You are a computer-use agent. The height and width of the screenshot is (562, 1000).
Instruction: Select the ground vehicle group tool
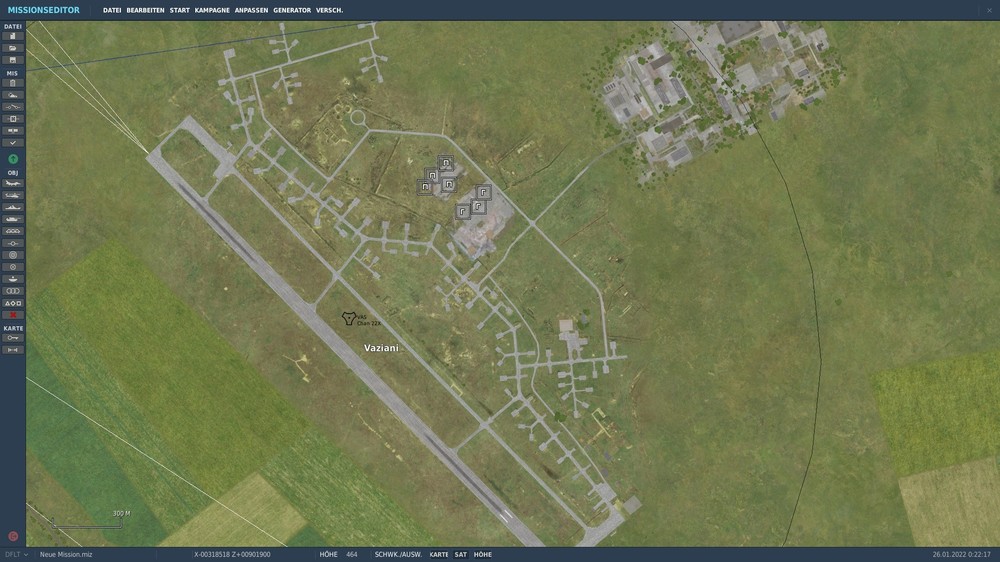pos(13,219)
